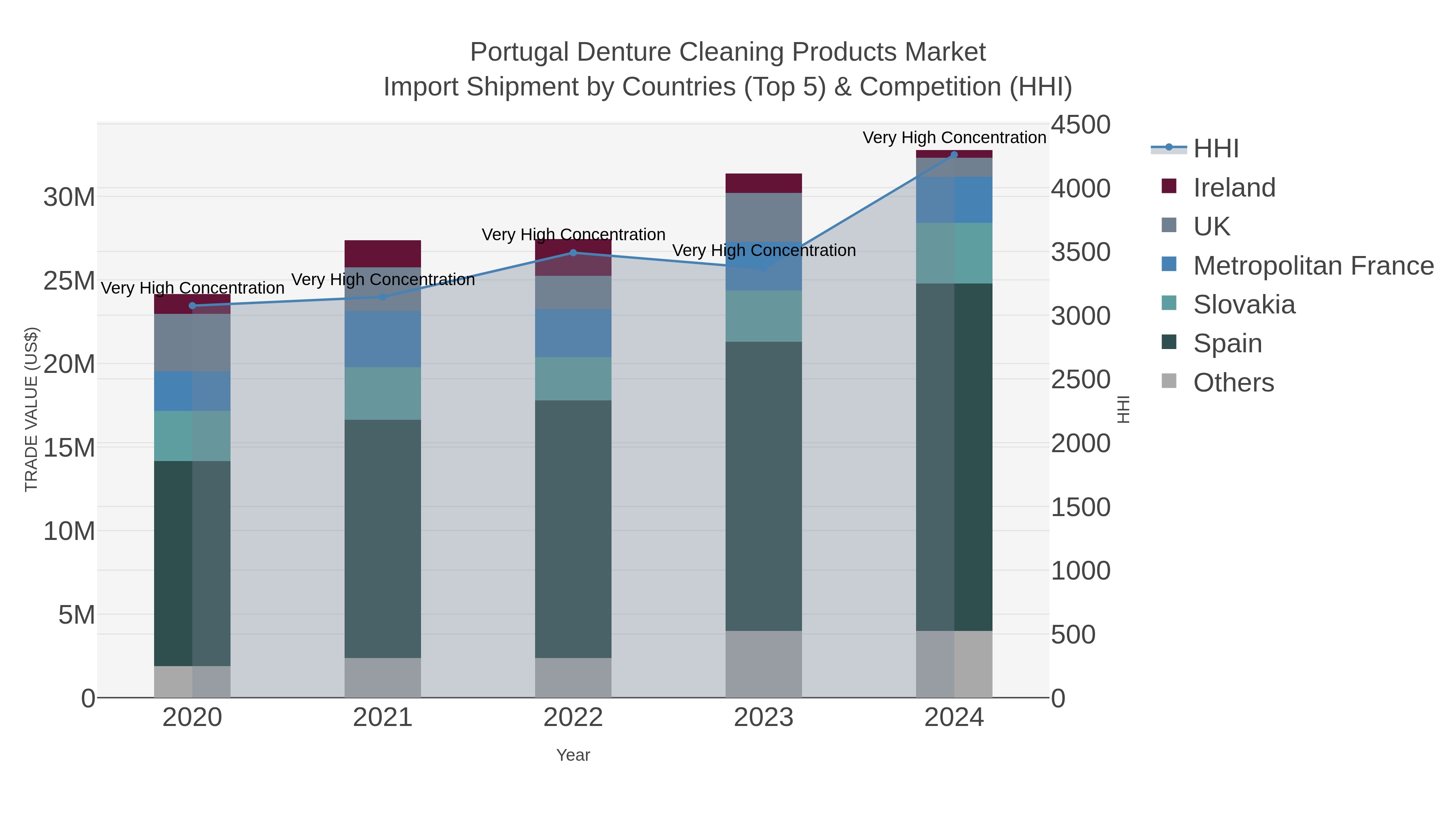Toggle the Ireland legend entry
Image resolution: width=1456 pixels, height=819 pixels.
[x=1218, y=188]
